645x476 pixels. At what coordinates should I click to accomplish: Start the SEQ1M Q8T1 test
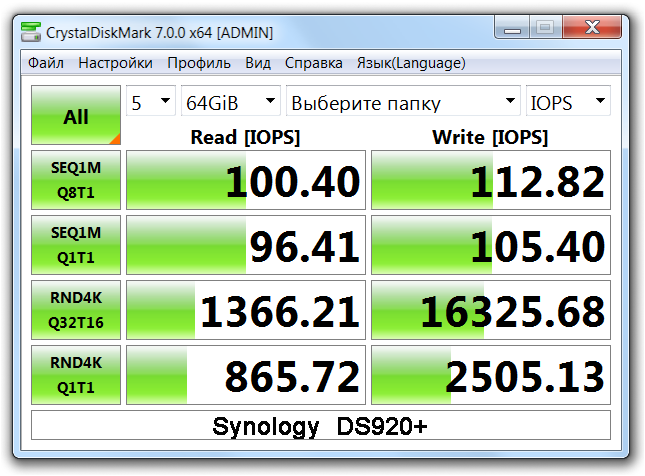click(76, 180)
